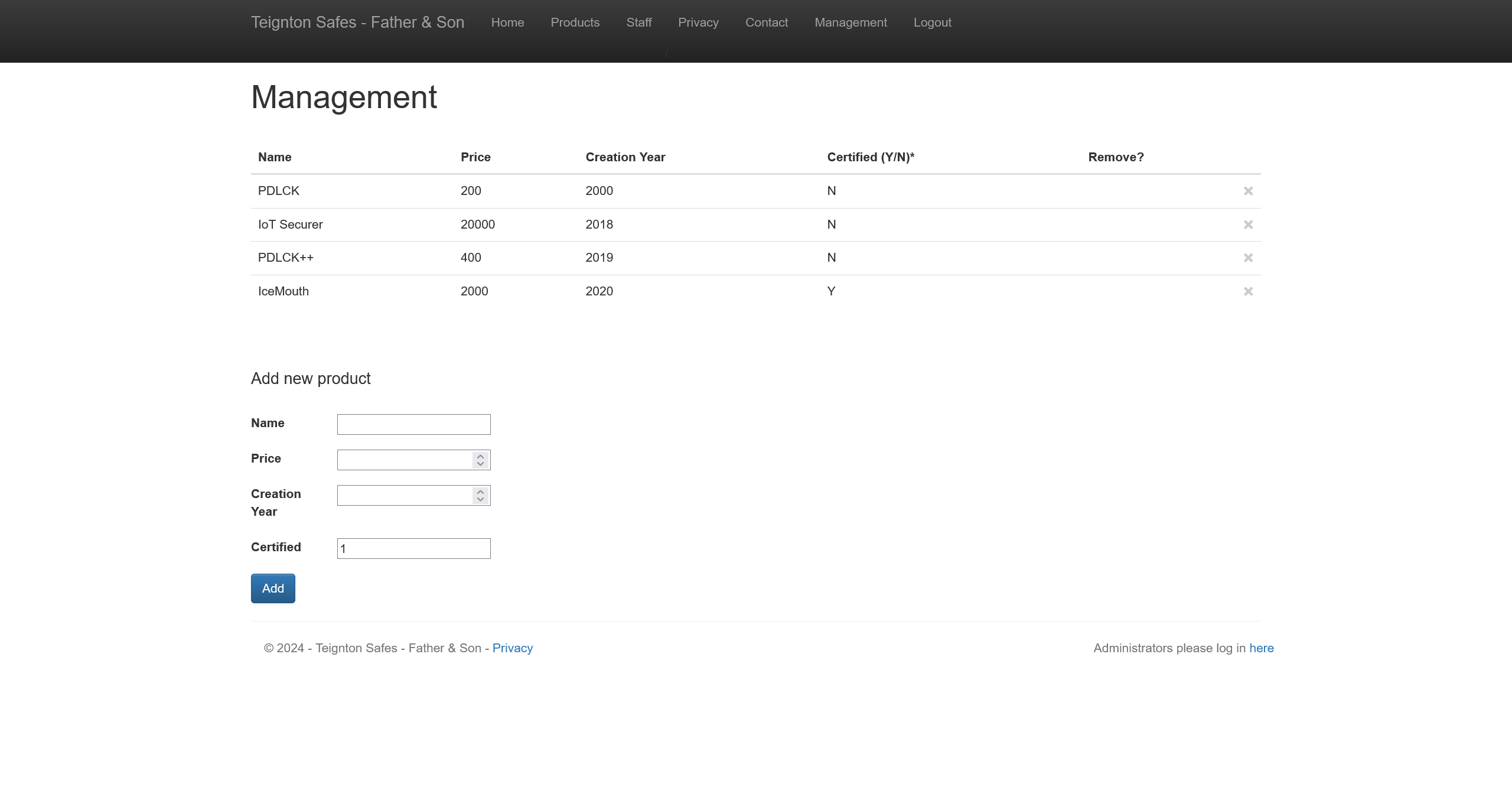Open Privacy in the top navbar
1512x810 pixels.
click(x=698, y=22)
